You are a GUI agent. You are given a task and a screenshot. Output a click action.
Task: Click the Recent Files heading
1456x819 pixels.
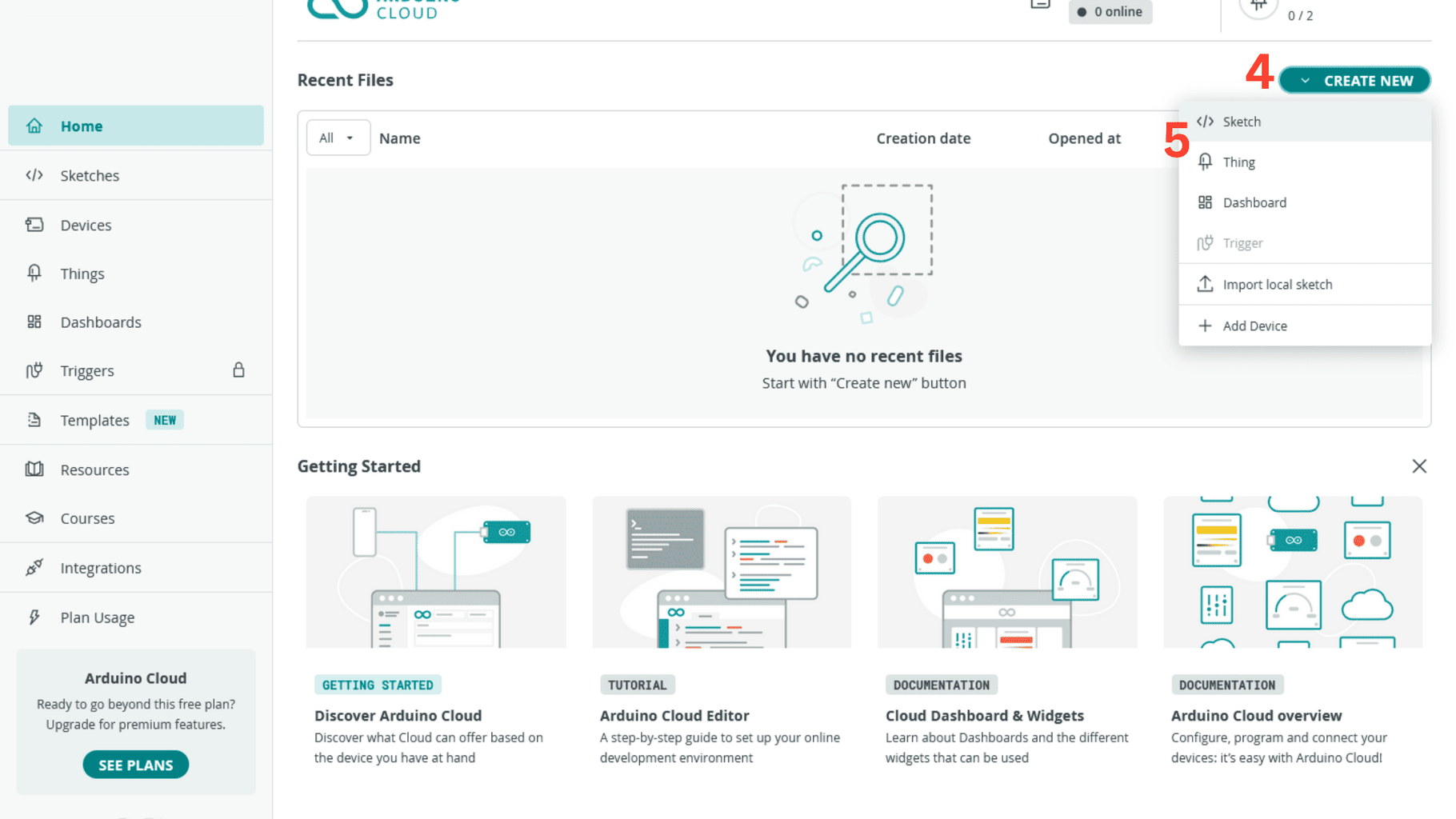coord(346,80)
